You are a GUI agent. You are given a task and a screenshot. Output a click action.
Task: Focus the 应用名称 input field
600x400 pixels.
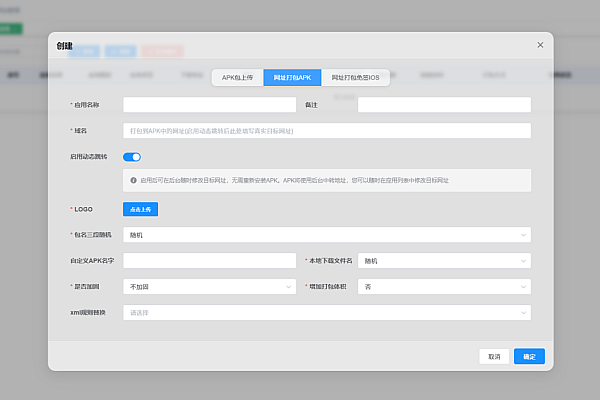pyautogui.click(x=209, y=105)
